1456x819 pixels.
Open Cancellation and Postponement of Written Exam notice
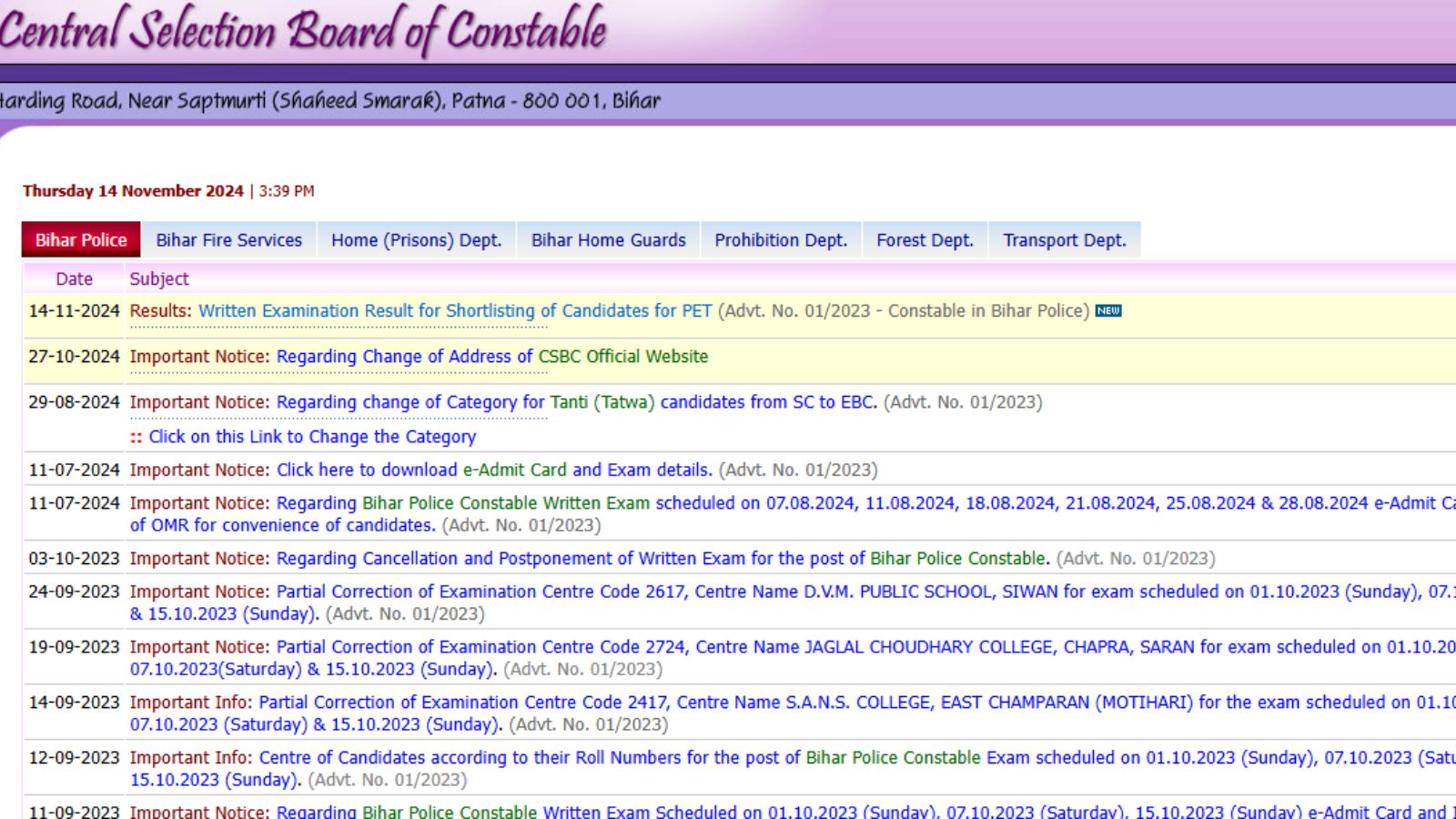(x=662, y=559)
